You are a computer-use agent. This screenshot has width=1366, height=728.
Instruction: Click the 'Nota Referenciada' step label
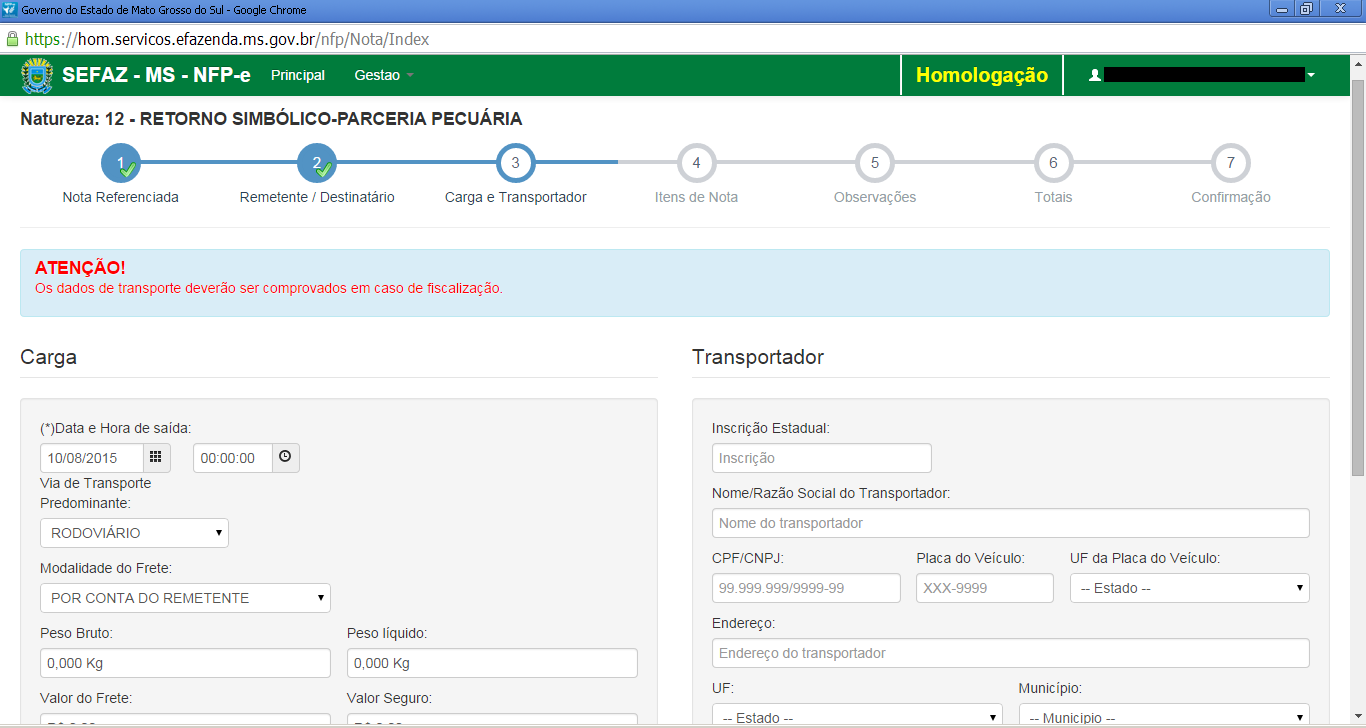120,197
